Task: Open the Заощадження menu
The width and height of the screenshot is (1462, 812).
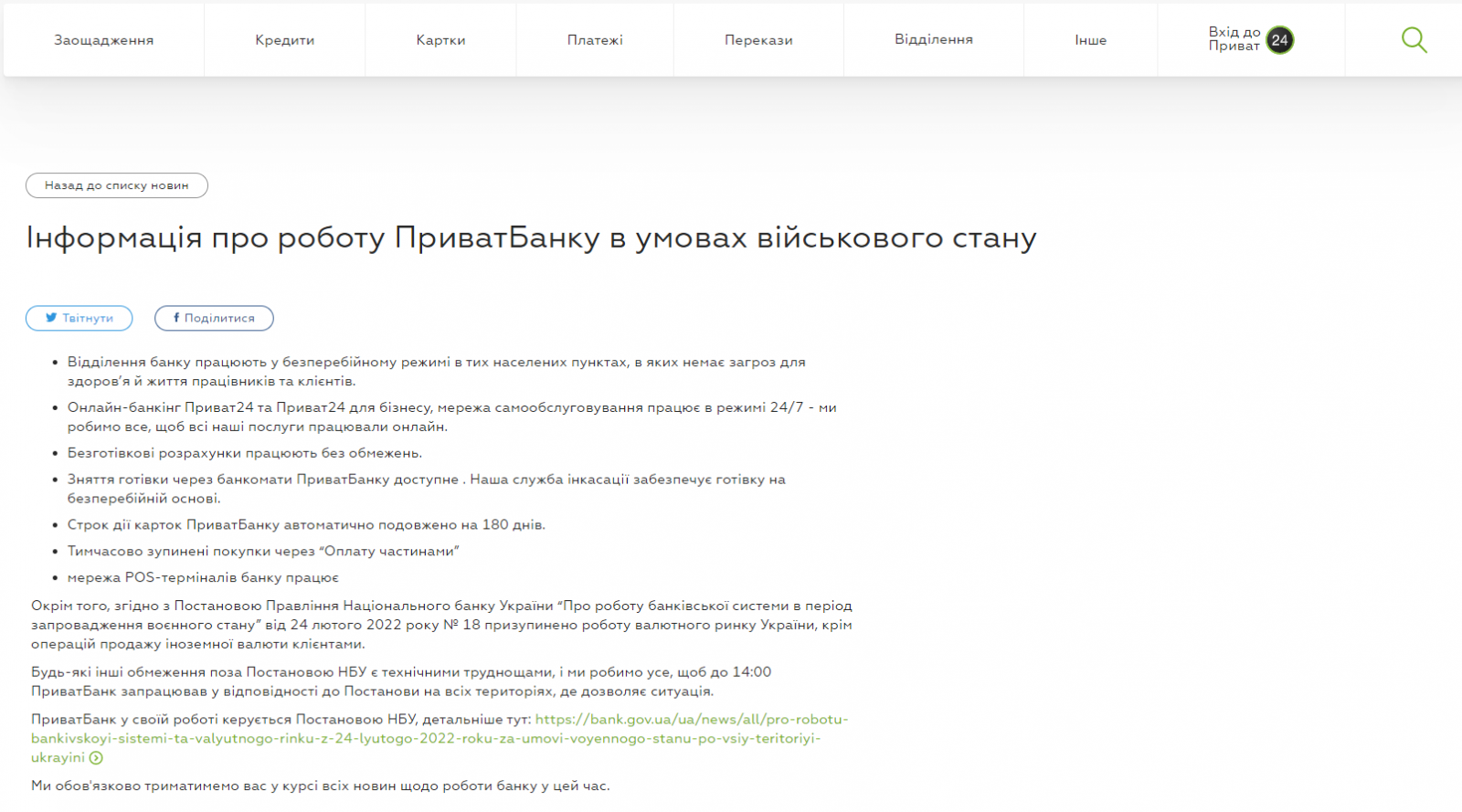Action: [103, 39]
